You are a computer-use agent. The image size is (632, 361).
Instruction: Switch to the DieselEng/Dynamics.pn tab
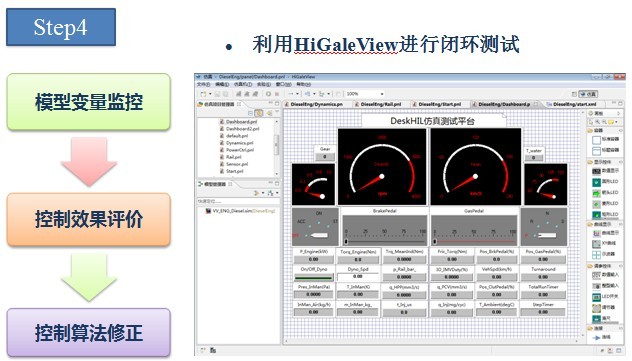click(x=313, y=104)
